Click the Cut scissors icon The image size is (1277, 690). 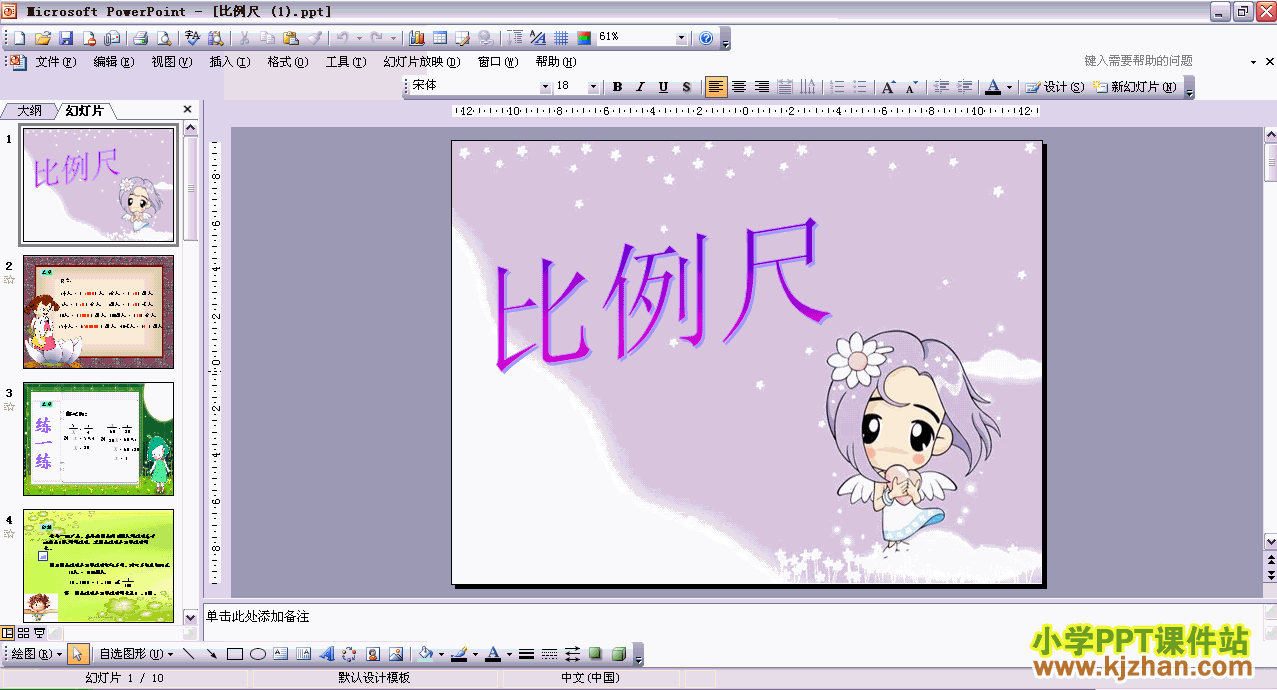(243, 38)
